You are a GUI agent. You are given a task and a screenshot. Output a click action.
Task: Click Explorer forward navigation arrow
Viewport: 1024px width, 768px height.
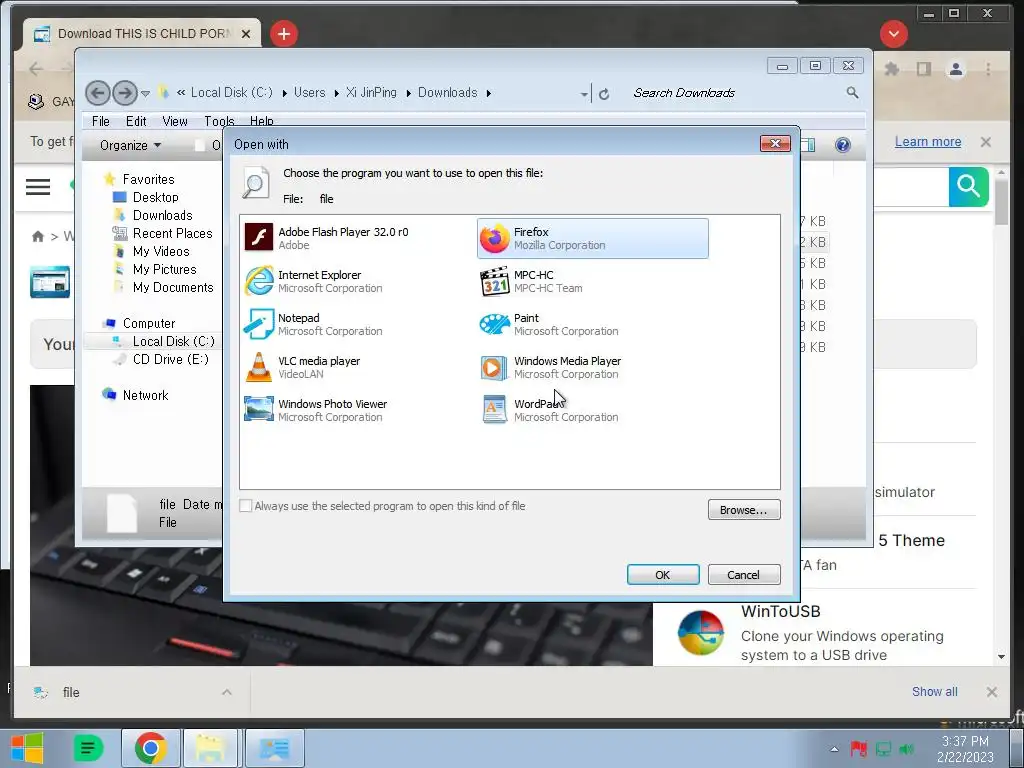coord(125,93)
